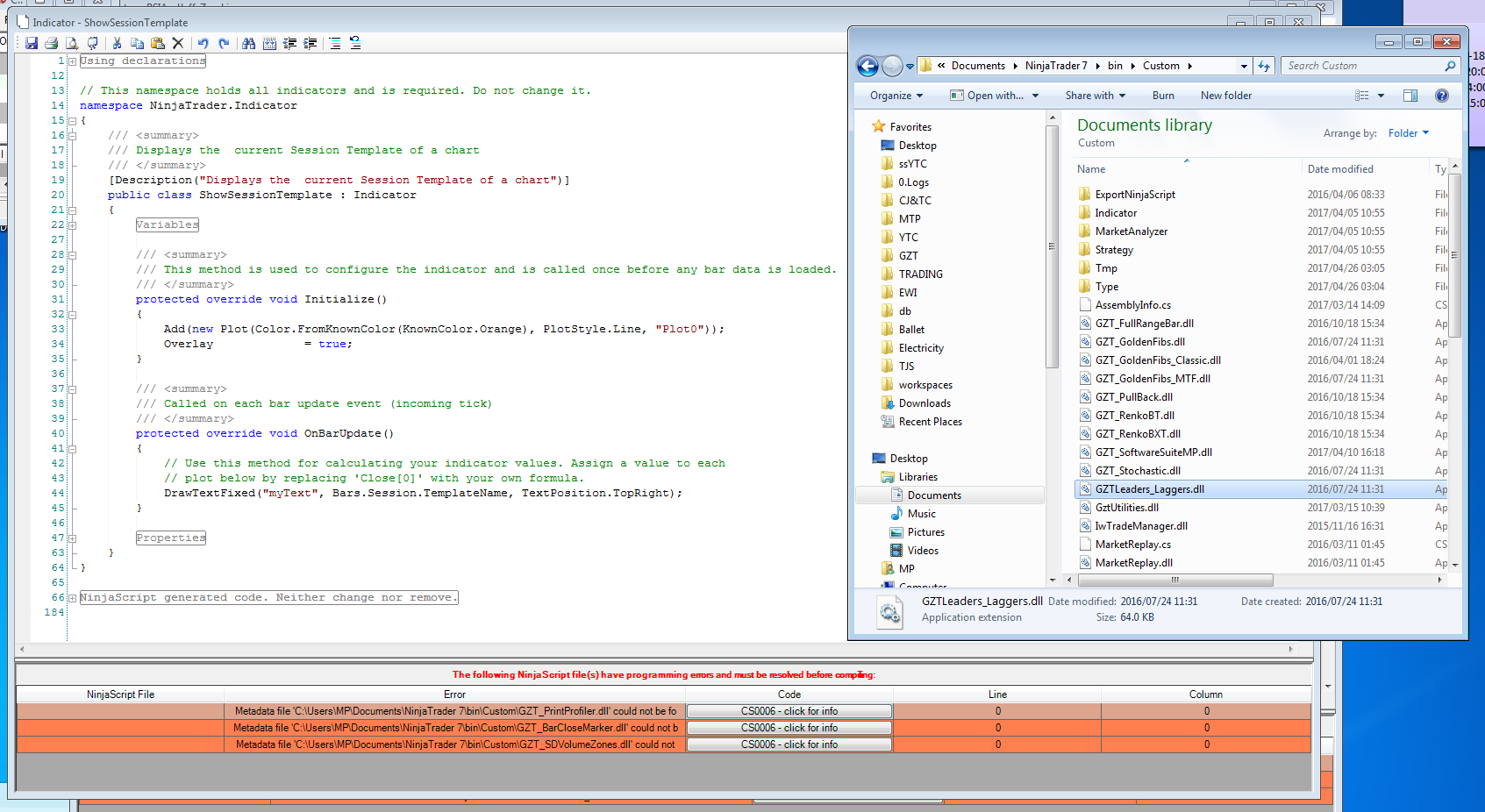
Task: Click CS0006 info button for GZT_PrintProfiler error
Action: pyautogui.click(x=789, y=711)
